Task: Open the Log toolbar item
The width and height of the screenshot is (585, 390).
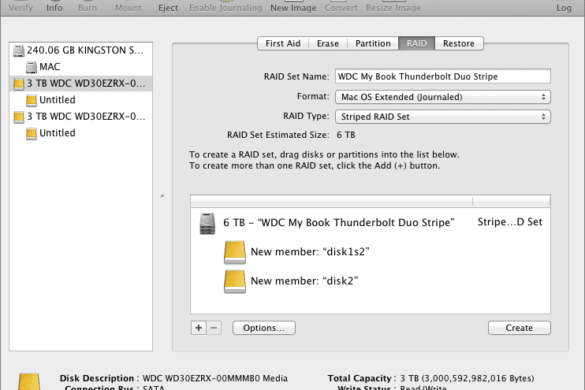Action: pos(564,7)
